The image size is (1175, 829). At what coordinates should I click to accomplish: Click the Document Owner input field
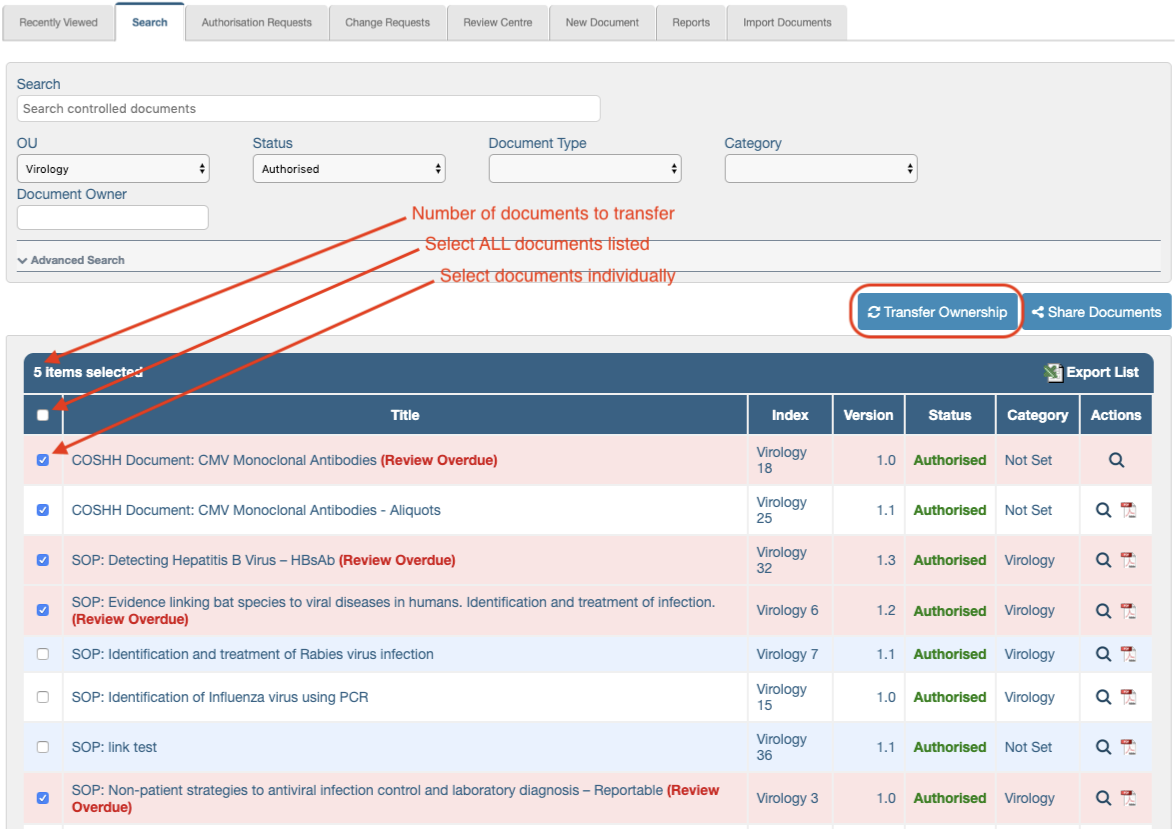(112, 217)
